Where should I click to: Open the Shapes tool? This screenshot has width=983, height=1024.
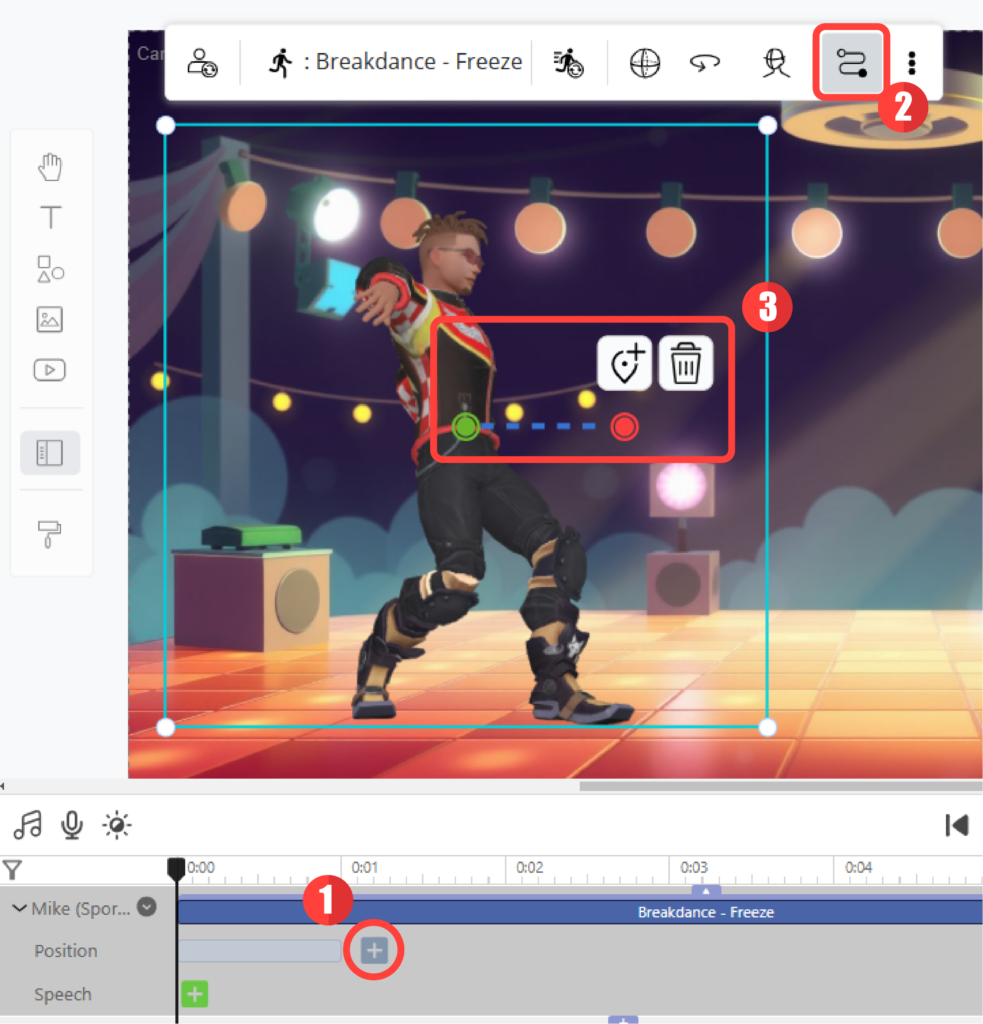(51, 269)
